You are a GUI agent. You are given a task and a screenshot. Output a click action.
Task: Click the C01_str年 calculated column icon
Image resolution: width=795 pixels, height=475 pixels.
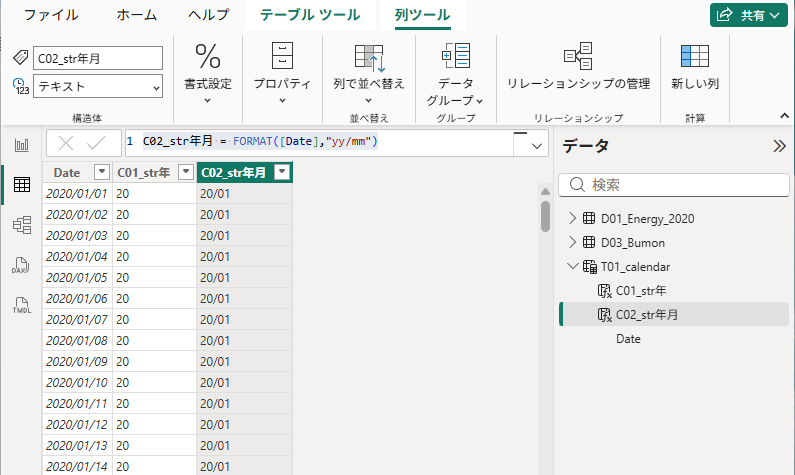coord(604,290)
